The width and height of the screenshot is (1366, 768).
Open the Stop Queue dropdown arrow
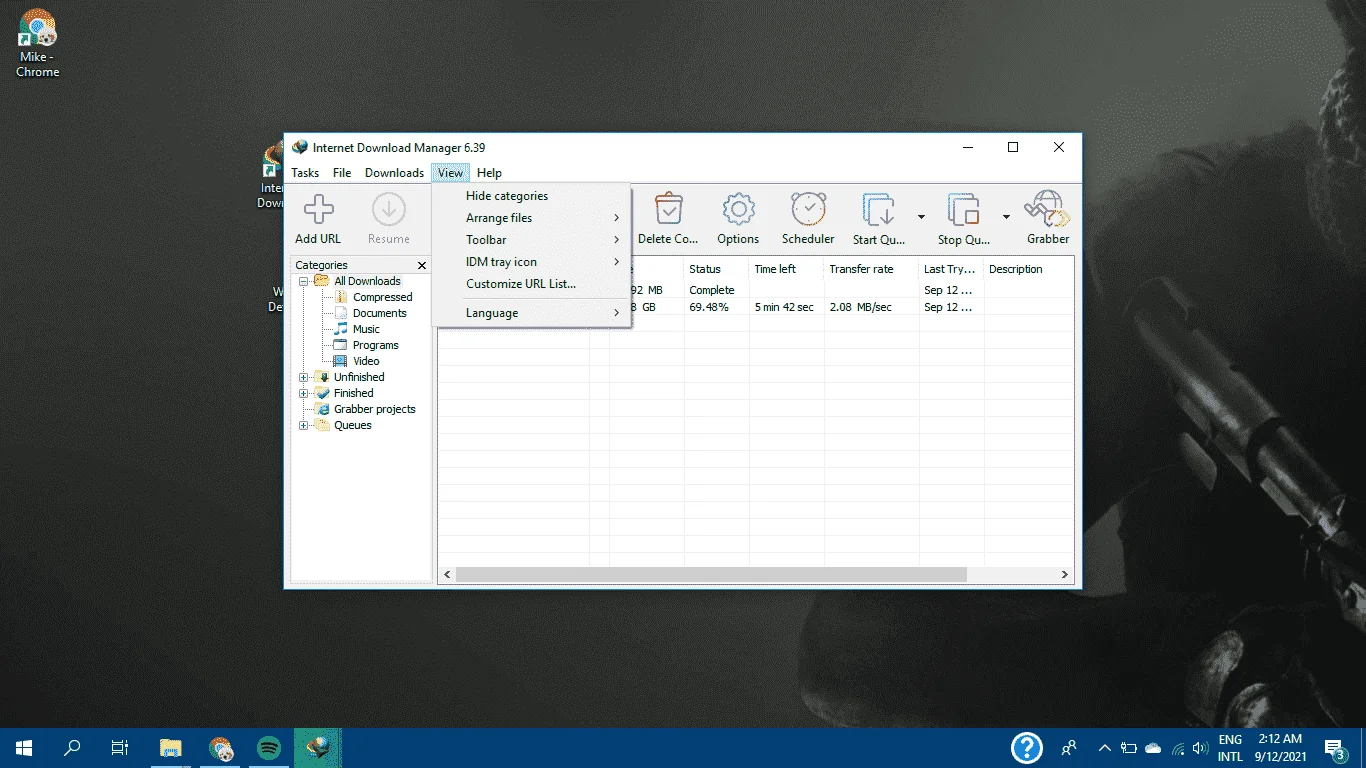pos(1006,217)
